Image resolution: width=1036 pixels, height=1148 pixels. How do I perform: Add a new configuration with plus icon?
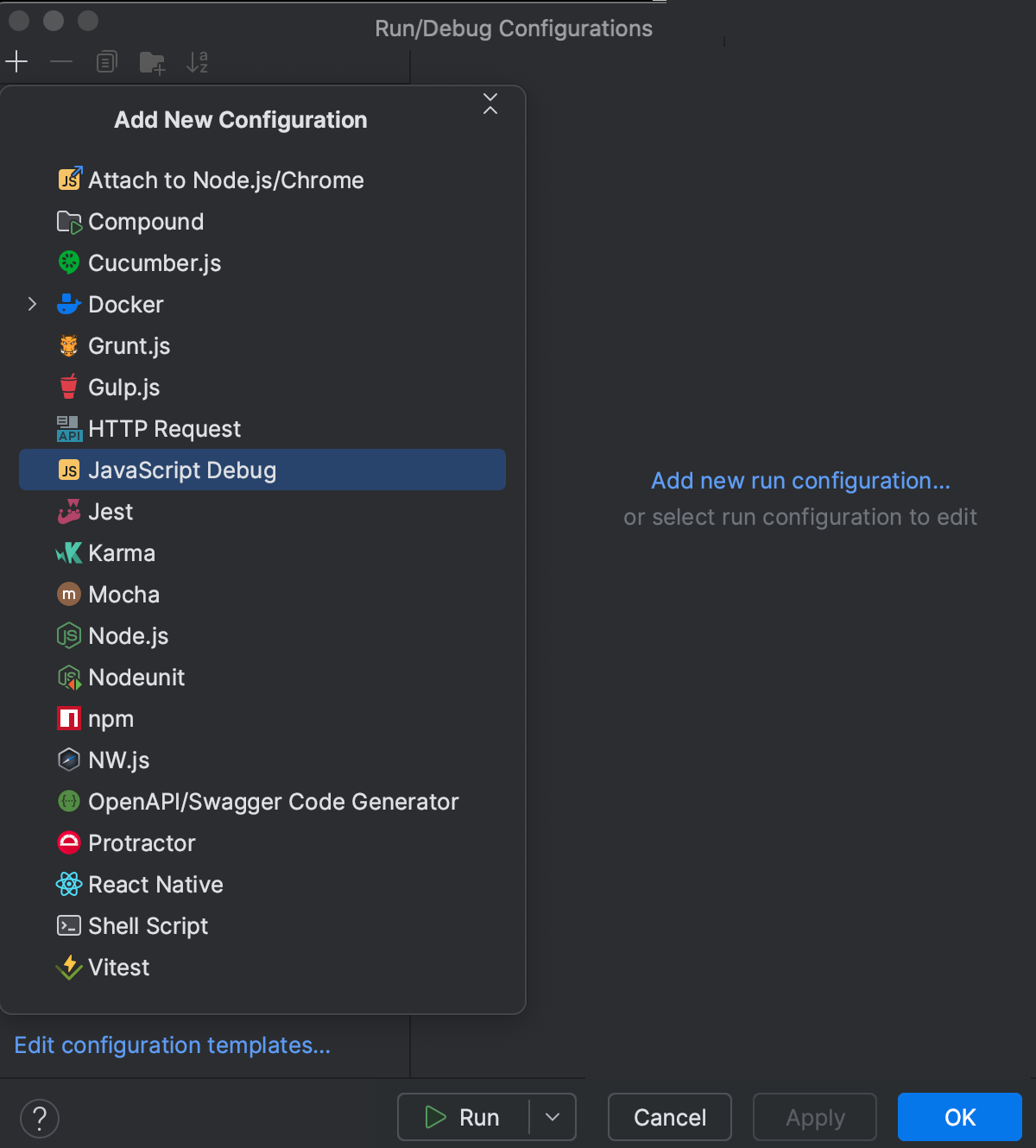pyautogui.click(x=16, y=61)
